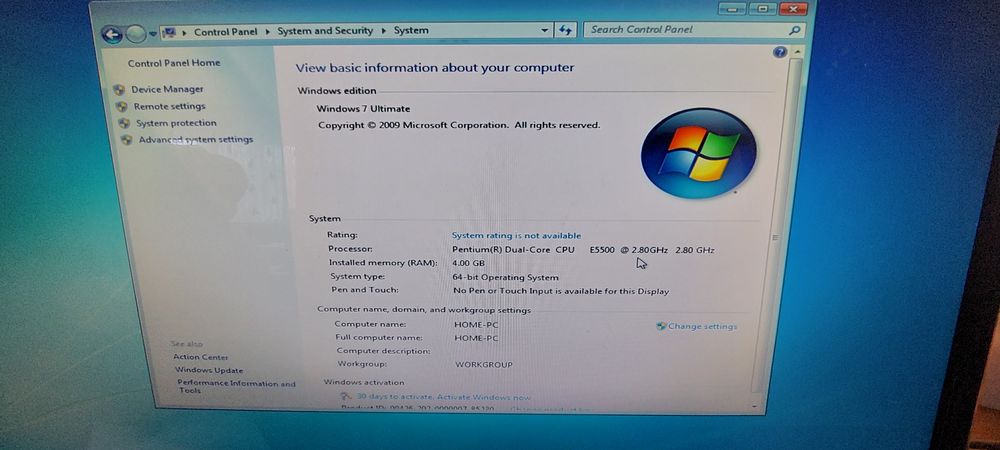
Task: Click the key icon by activation link
Action: click(346, 396)
